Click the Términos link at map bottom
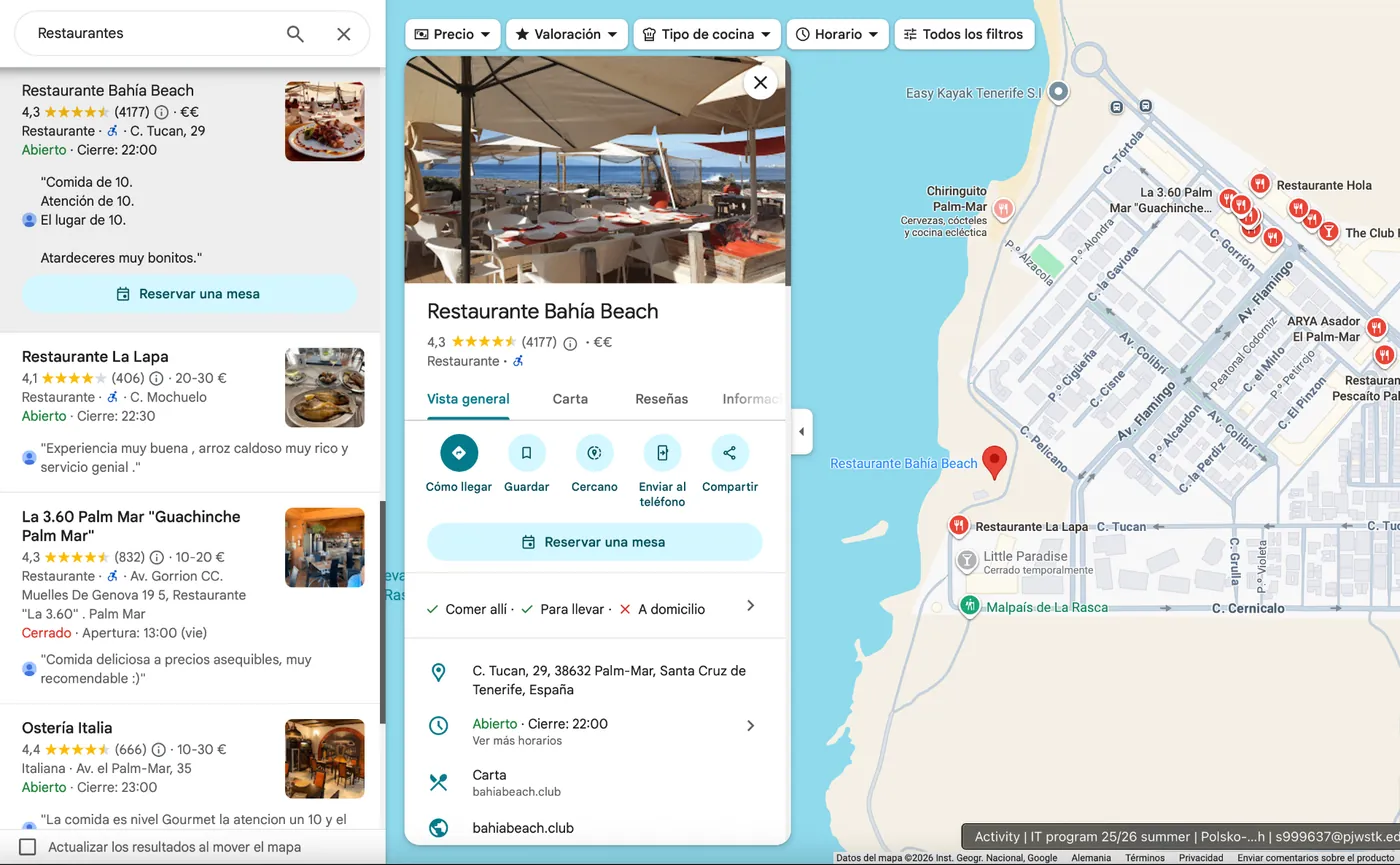 (x=1144, y=858)
